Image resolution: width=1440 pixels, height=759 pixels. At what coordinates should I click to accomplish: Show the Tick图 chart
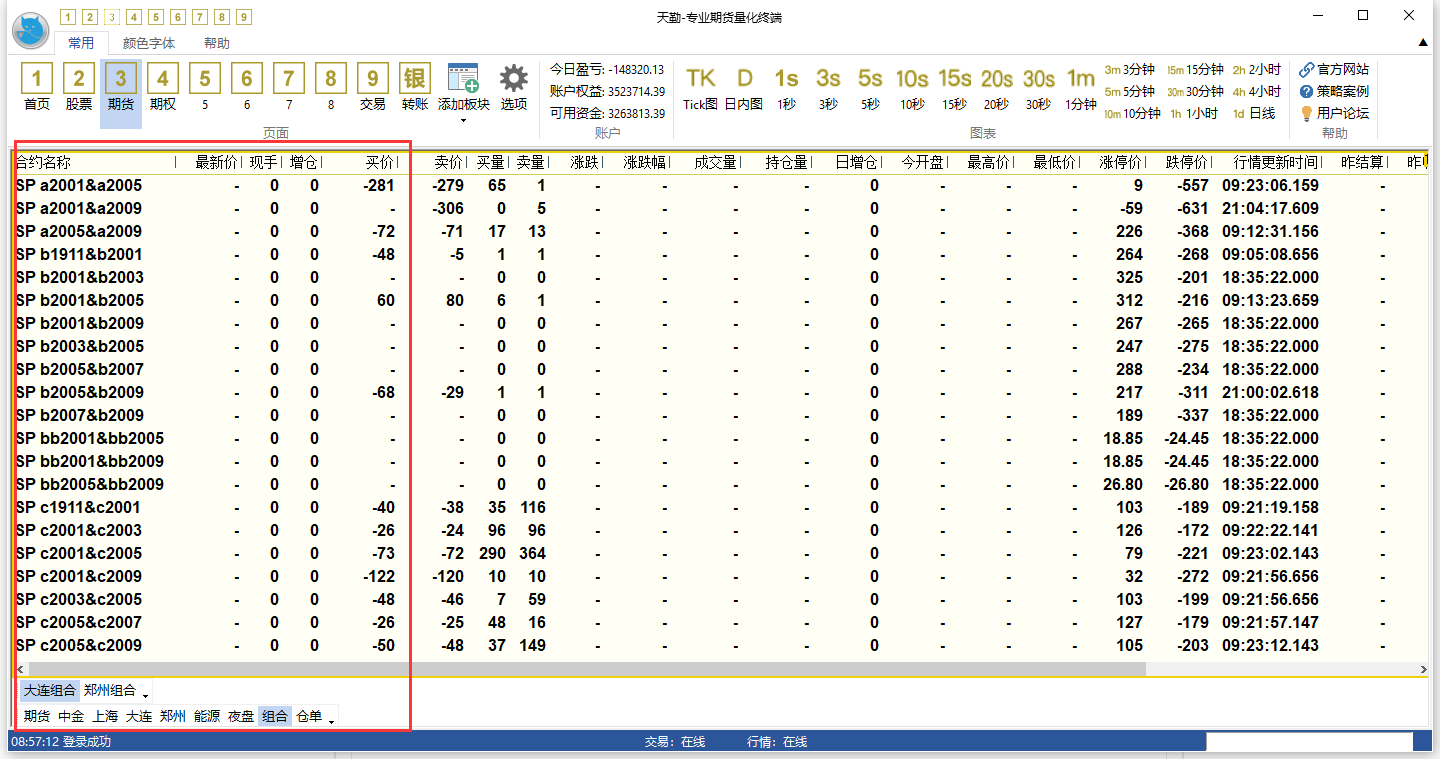pos(700,88)
